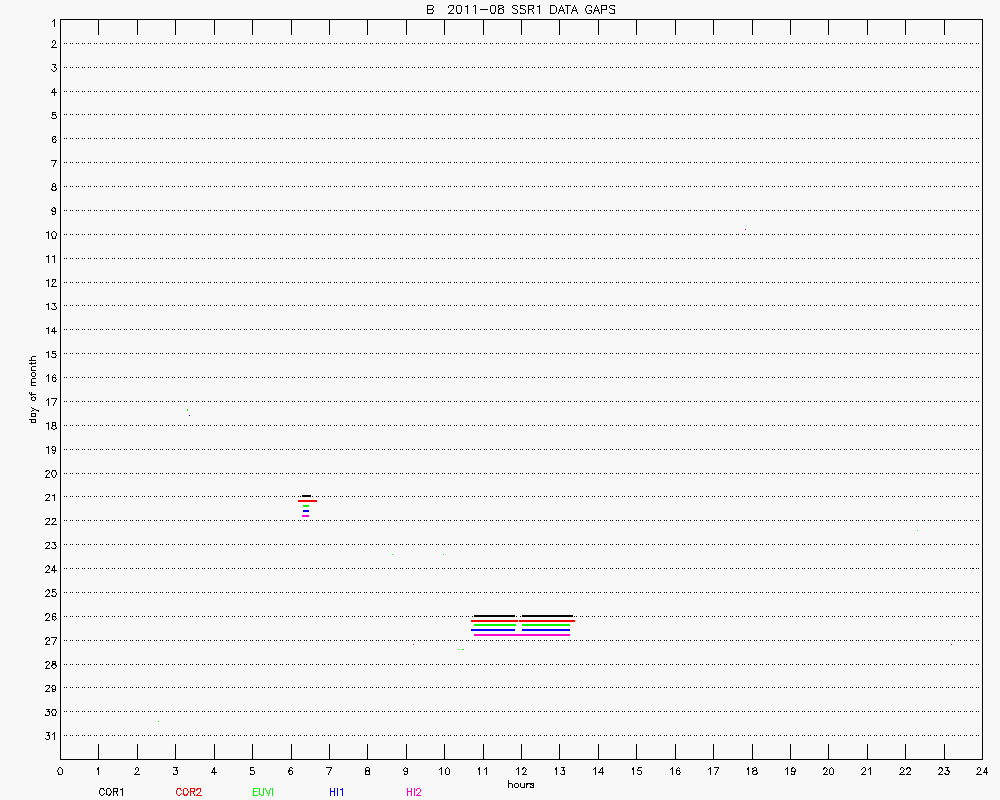Select the green EUVI legend label

pos(264,792)
